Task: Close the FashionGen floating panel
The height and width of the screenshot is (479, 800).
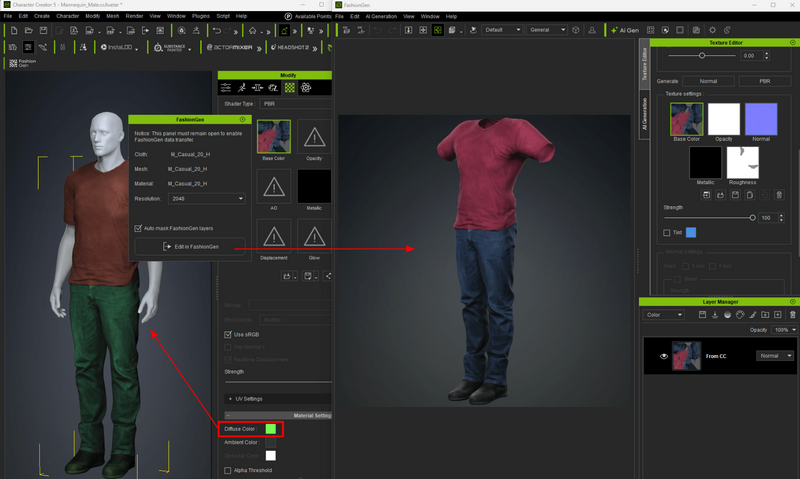Action: (242, 119)
